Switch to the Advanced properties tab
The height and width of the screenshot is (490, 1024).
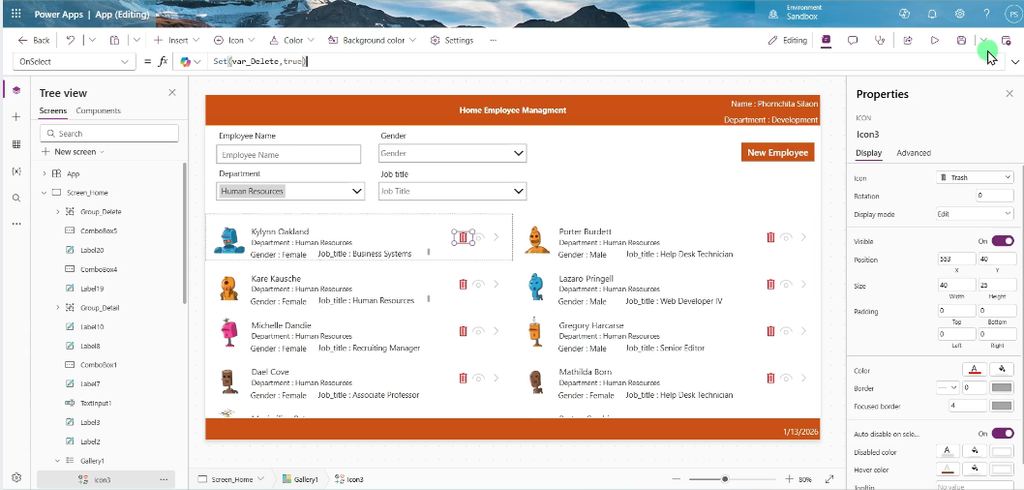coord(913,153)
